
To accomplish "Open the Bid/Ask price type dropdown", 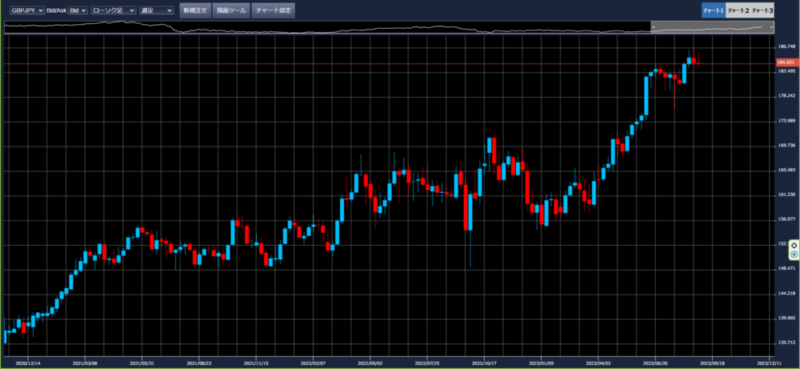I will (x=78, y=10).
